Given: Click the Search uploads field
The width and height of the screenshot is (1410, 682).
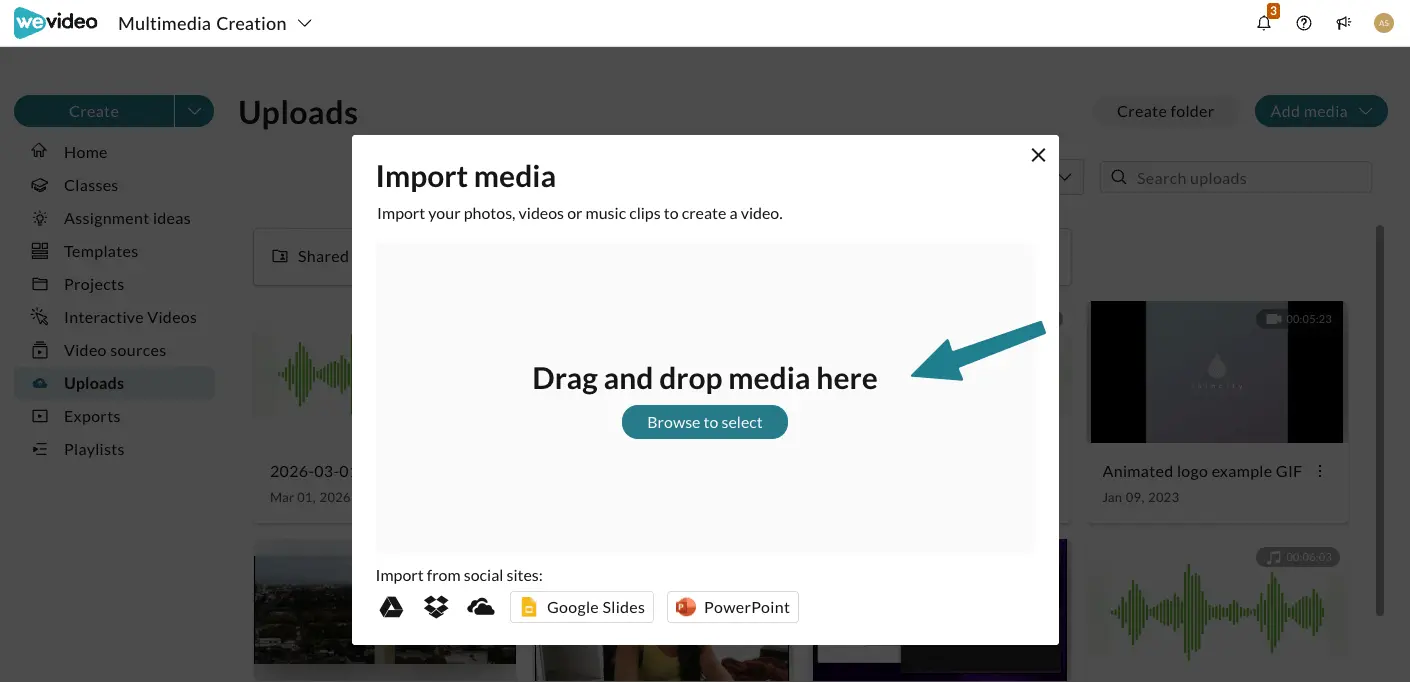Looking at the screenshot, I should [x=1236, y=178].
